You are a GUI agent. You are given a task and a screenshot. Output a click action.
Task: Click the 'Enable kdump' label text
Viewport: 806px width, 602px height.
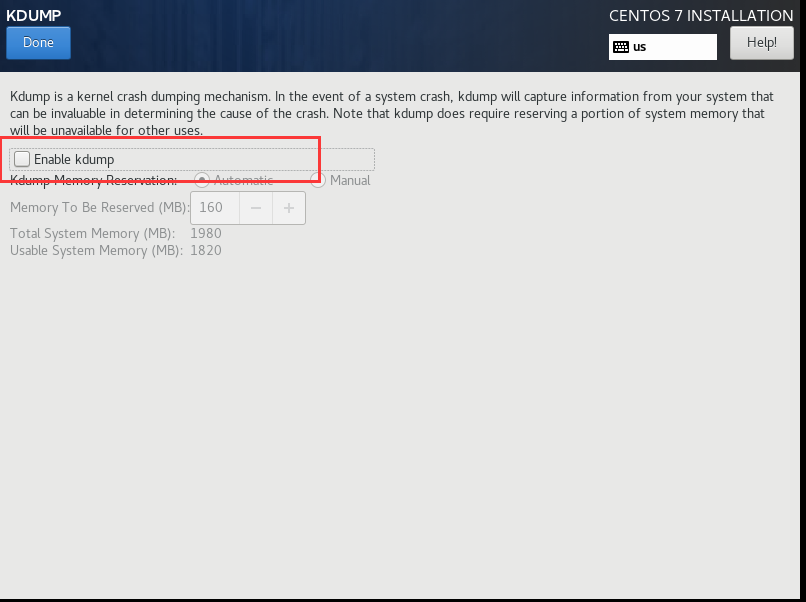click(74, 159)
